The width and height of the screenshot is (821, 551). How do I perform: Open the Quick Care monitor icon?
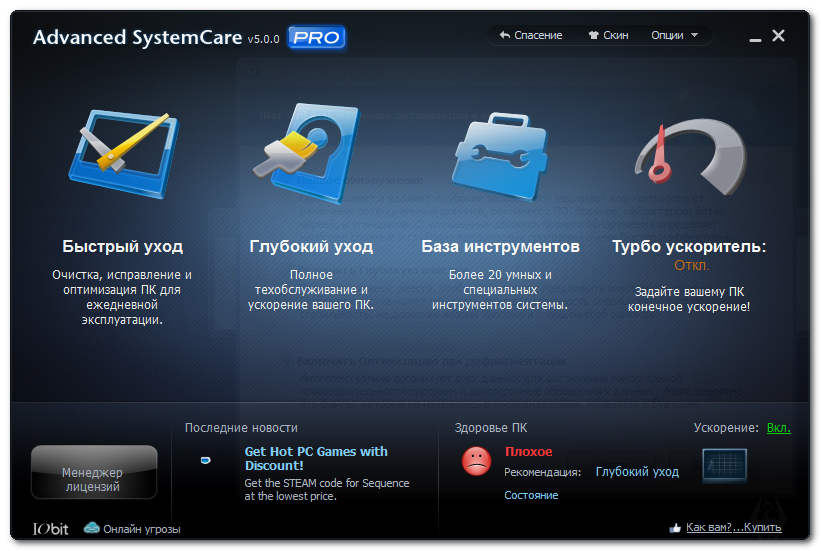pos(124,153)
